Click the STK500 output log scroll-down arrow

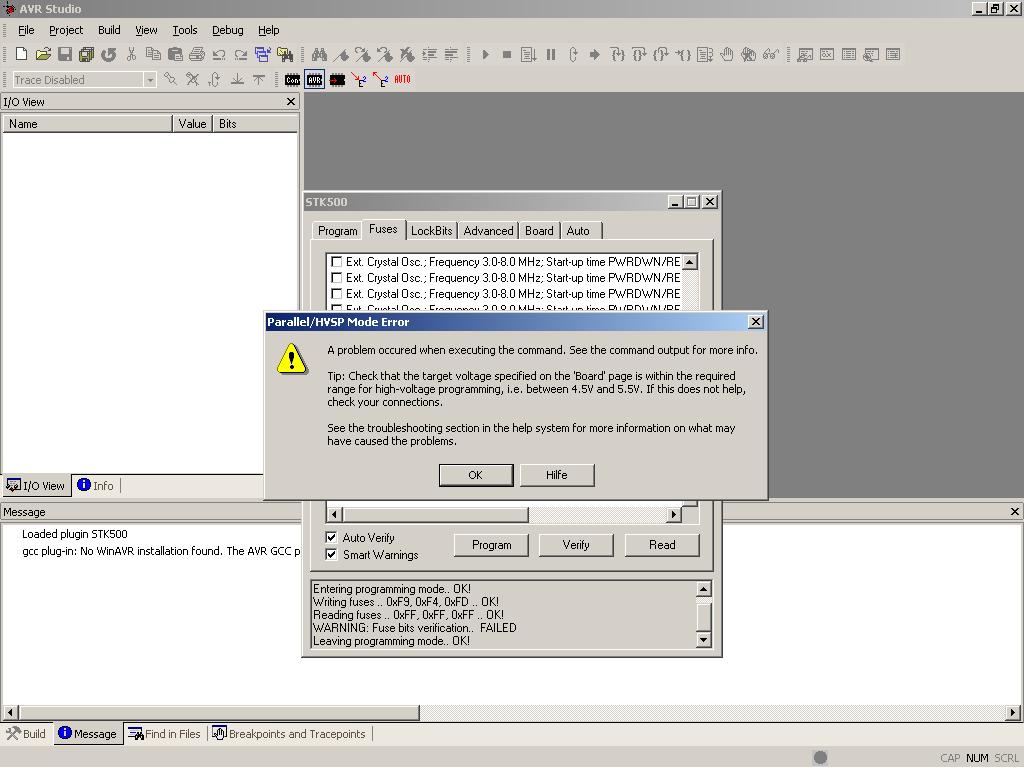coord(703,640)
